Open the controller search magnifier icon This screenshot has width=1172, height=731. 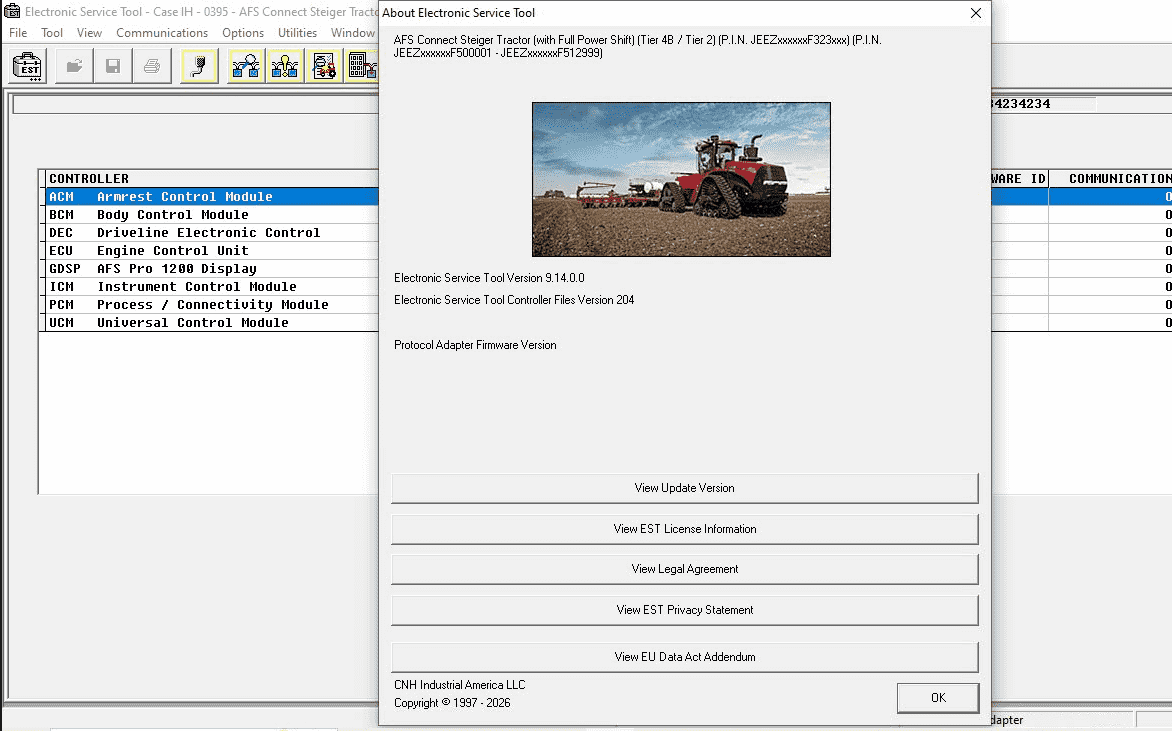tap(248, 66)
